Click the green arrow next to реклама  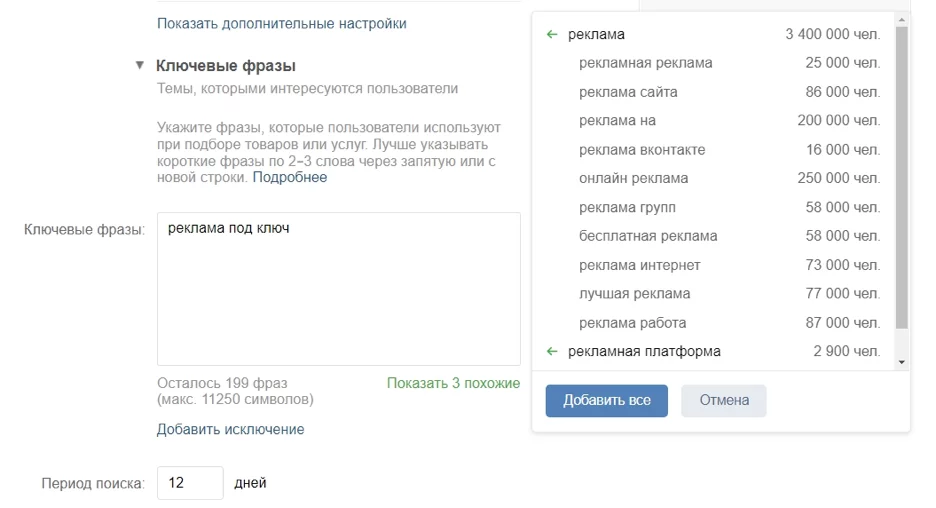pos(552,35)
